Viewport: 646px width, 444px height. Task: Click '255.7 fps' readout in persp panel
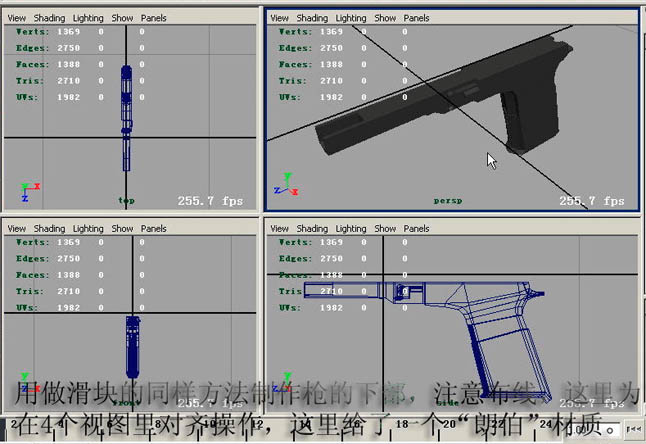pyautogui.click(x=592, y=201)
